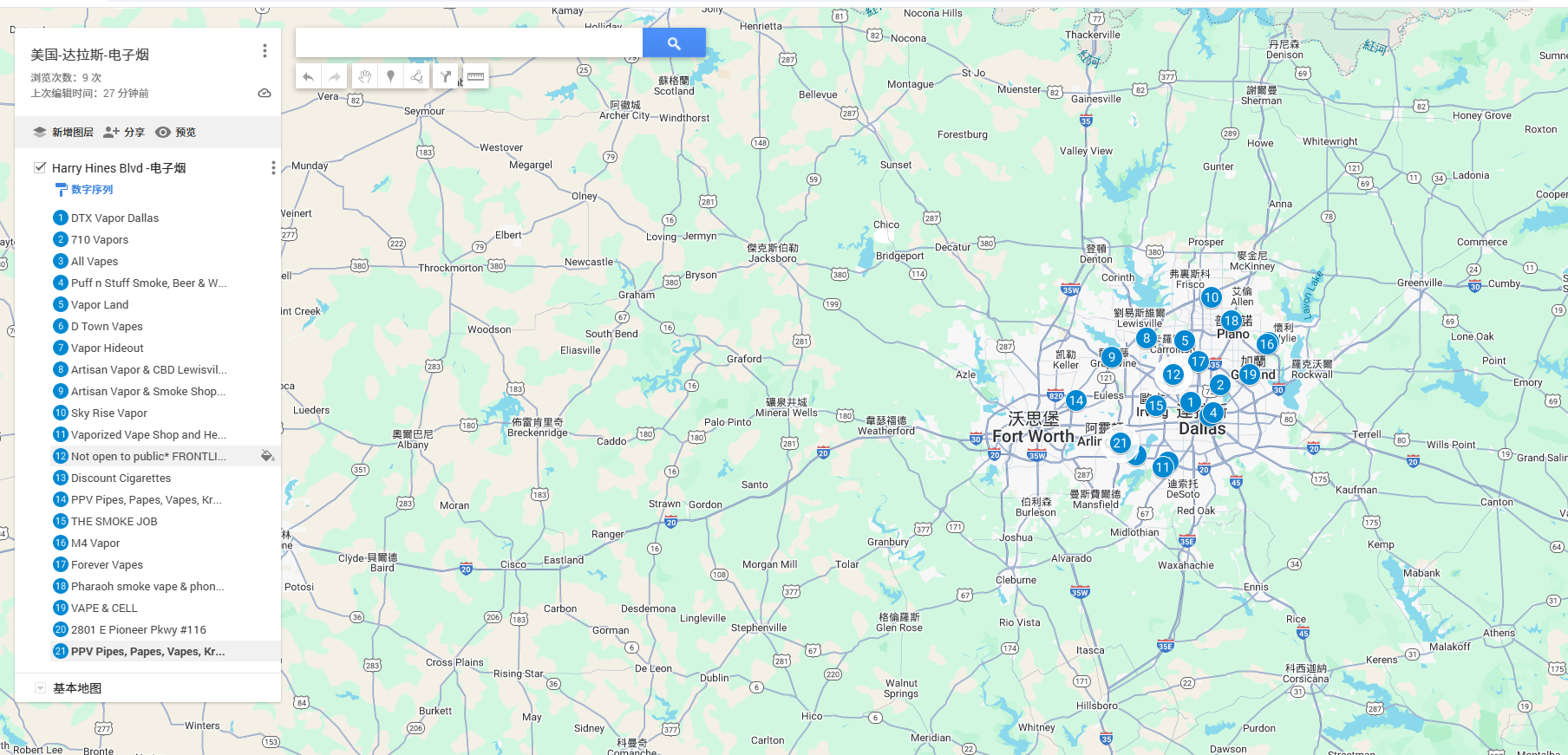Select DTX Vapor Dallas in the list

(114, 218)
